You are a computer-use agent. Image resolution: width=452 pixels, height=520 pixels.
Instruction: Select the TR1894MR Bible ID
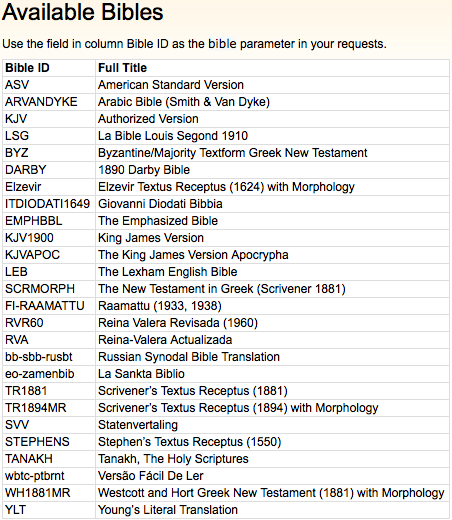tap(36, 408)
